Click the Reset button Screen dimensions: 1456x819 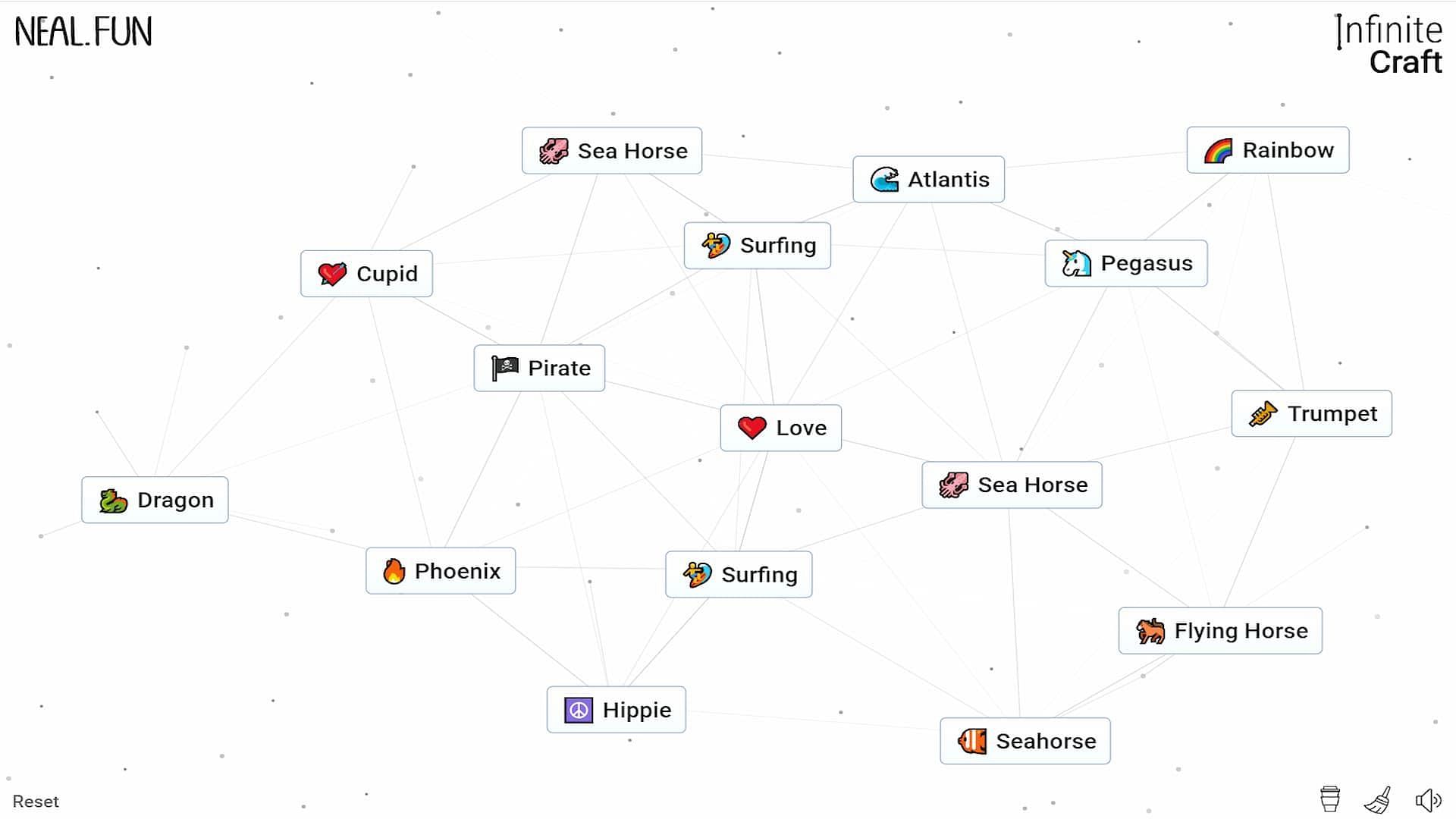tap(35, 801)
